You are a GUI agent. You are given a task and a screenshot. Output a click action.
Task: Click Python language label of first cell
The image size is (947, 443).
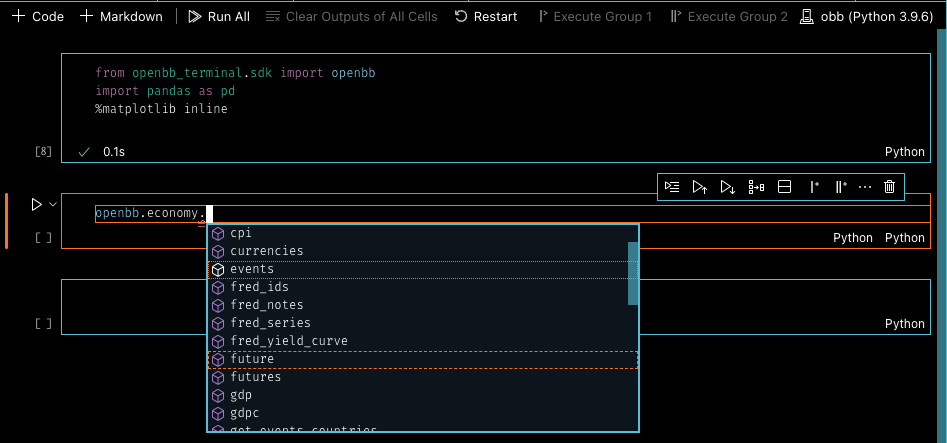tap(905, 152)
